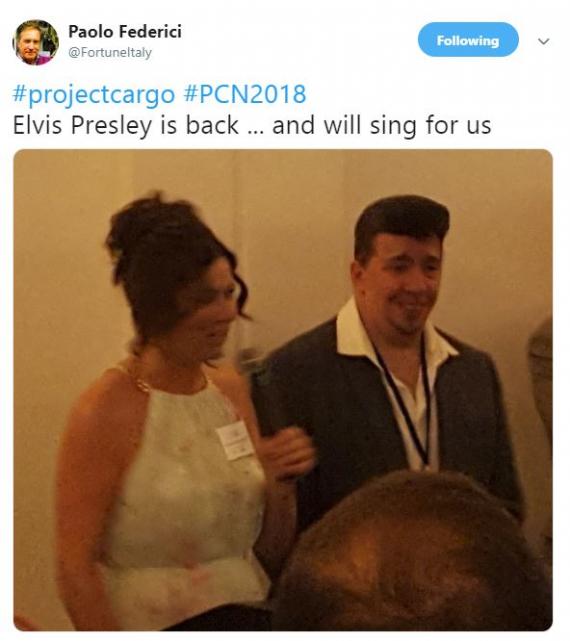Image resolution: width=570 pixels, height=641 pixels.
Task: Click the word 'Following' on the blue button
Action: (468, 40)
